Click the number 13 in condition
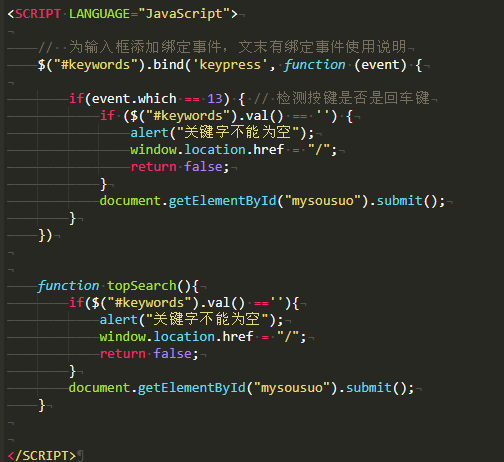 215,99
